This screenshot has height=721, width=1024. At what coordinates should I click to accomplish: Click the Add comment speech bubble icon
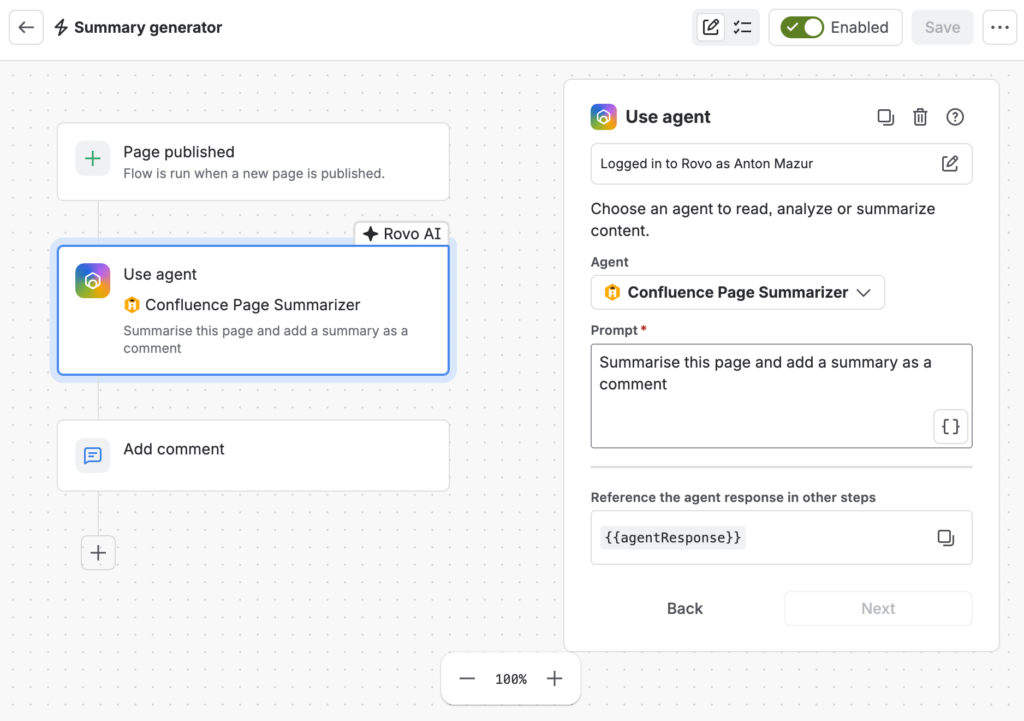click(x=93, y=455)
